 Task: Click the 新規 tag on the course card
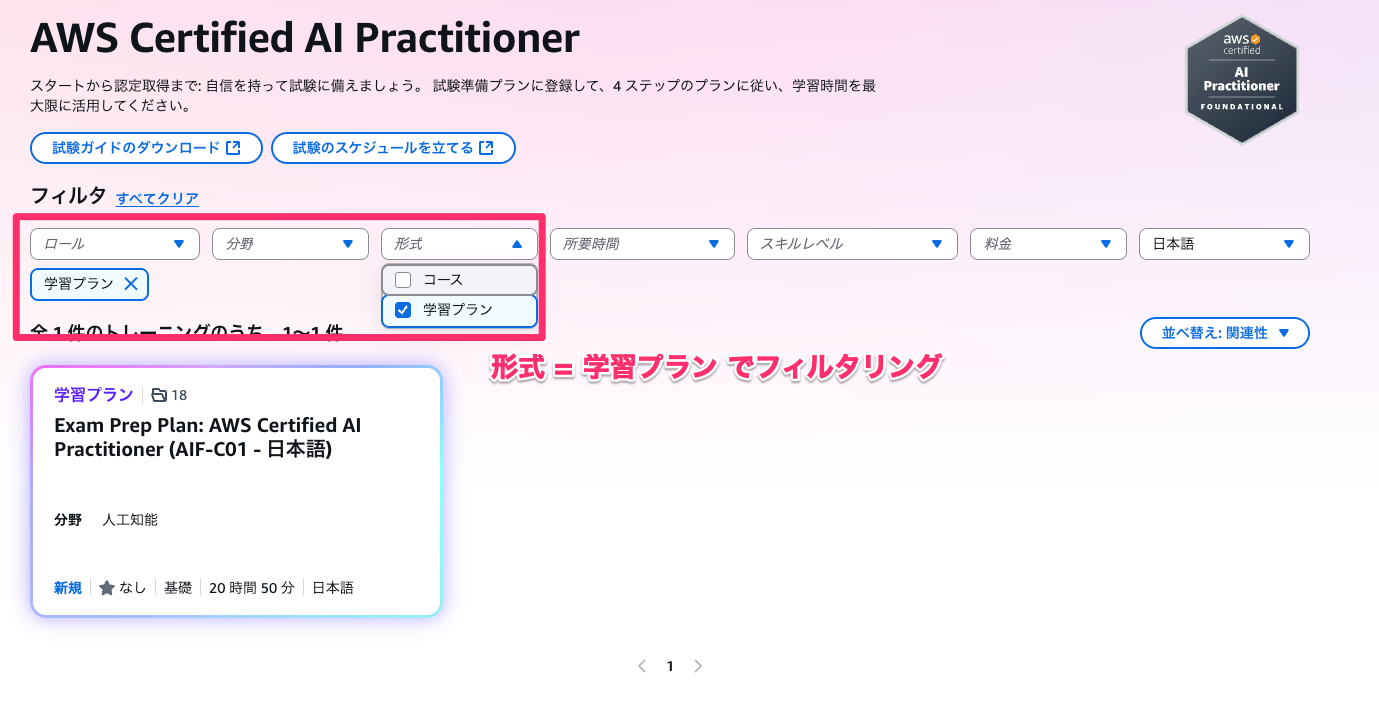point(68,588)
